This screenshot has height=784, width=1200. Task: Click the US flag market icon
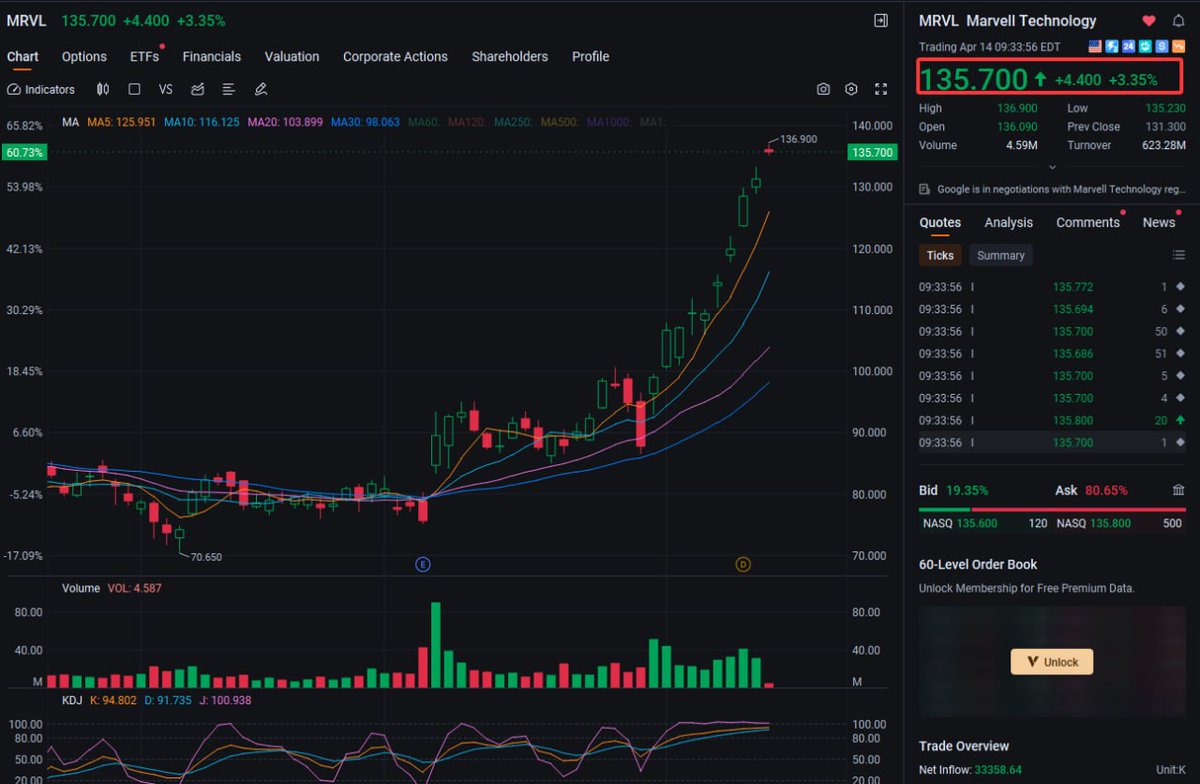[x=1094, y=46]
